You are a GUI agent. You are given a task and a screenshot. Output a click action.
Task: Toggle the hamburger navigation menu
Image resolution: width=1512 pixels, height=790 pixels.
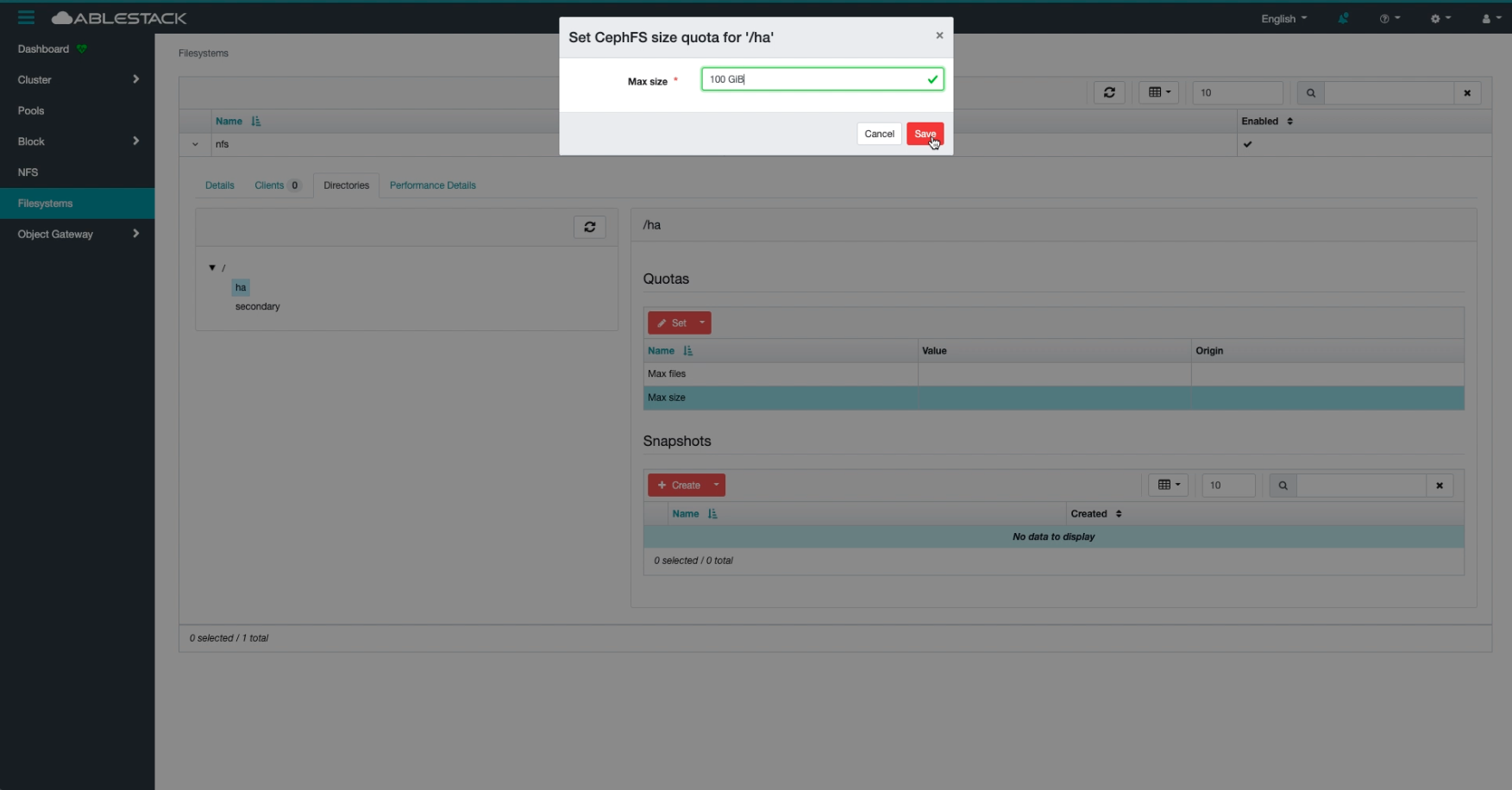pos(26,17)
